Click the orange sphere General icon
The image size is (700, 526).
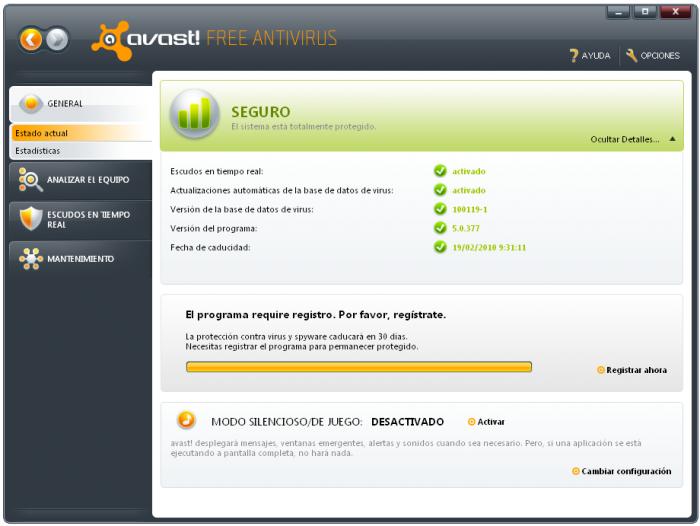pos(31,104)
